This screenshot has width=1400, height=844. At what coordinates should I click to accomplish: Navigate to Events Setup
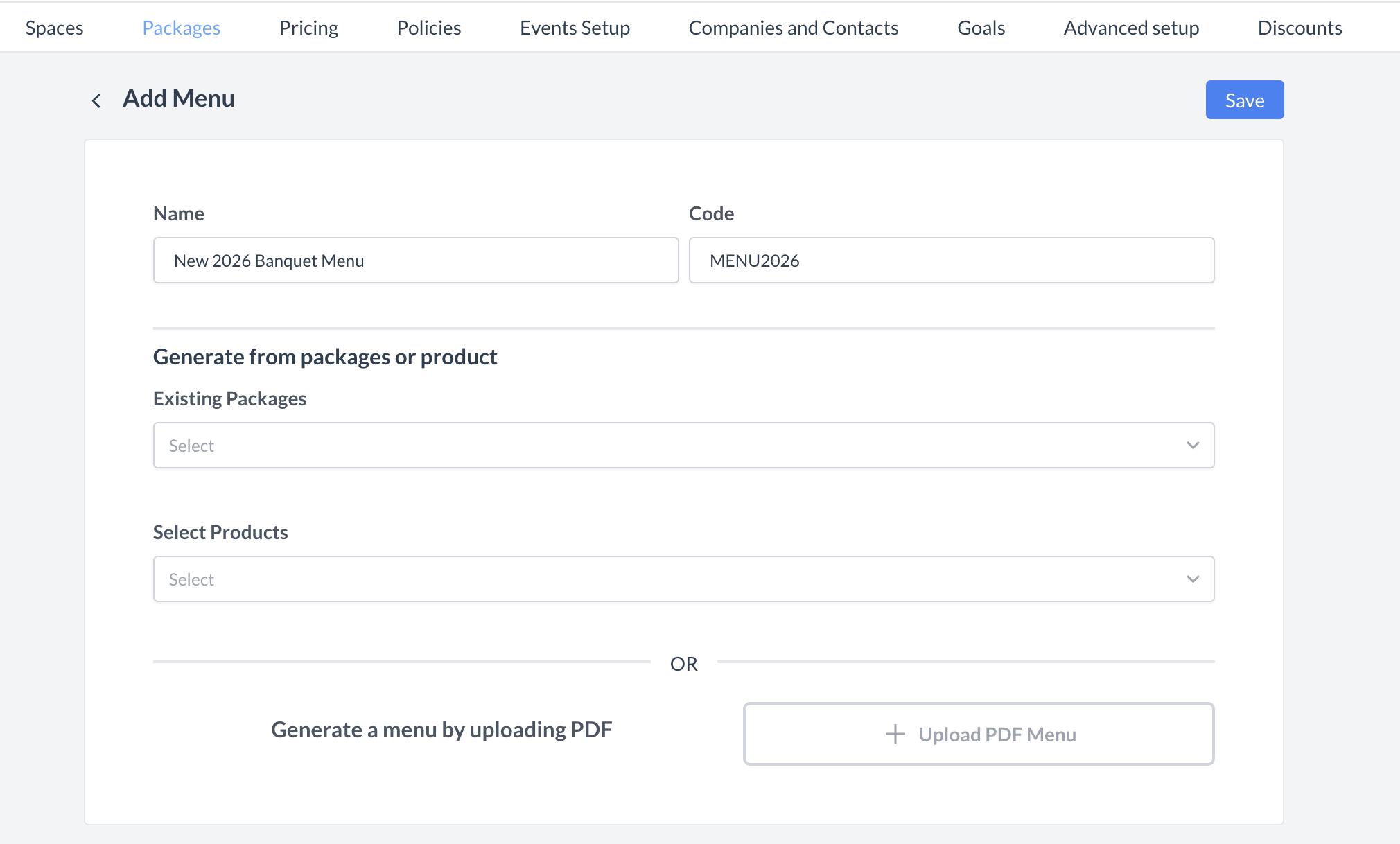coord(575,27)
